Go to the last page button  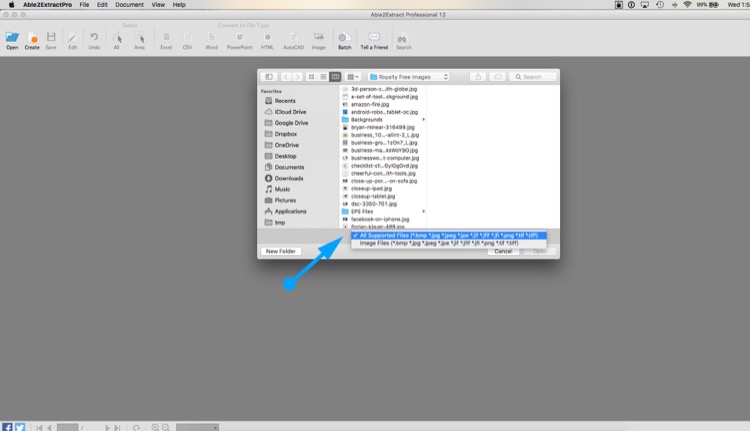coord(117,428)
